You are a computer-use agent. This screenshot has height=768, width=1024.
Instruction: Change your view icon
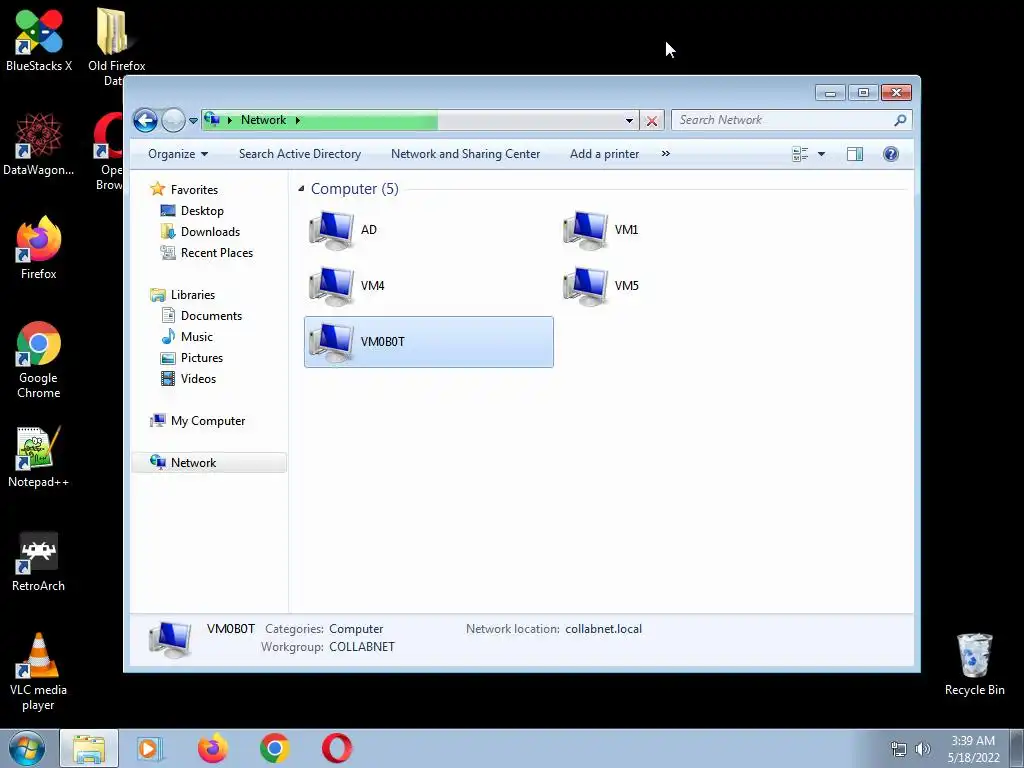coord(800,154)
